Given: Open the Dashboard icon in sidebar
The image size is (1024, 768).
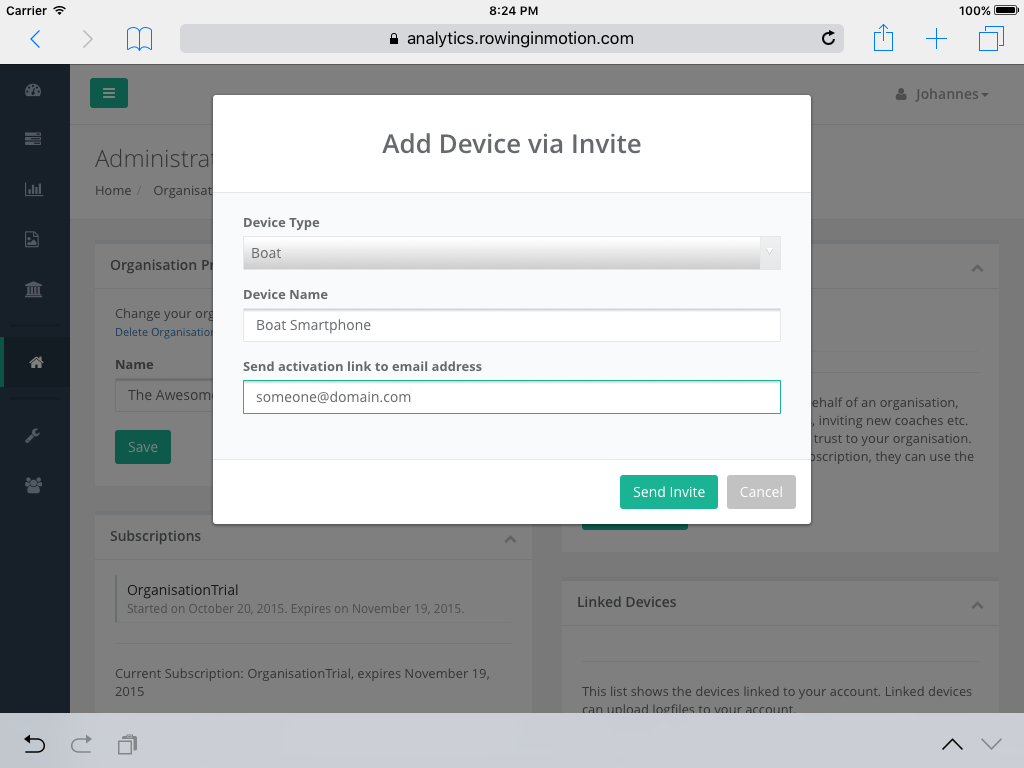Looking at the screenshot, I should [x=33, y=92].
